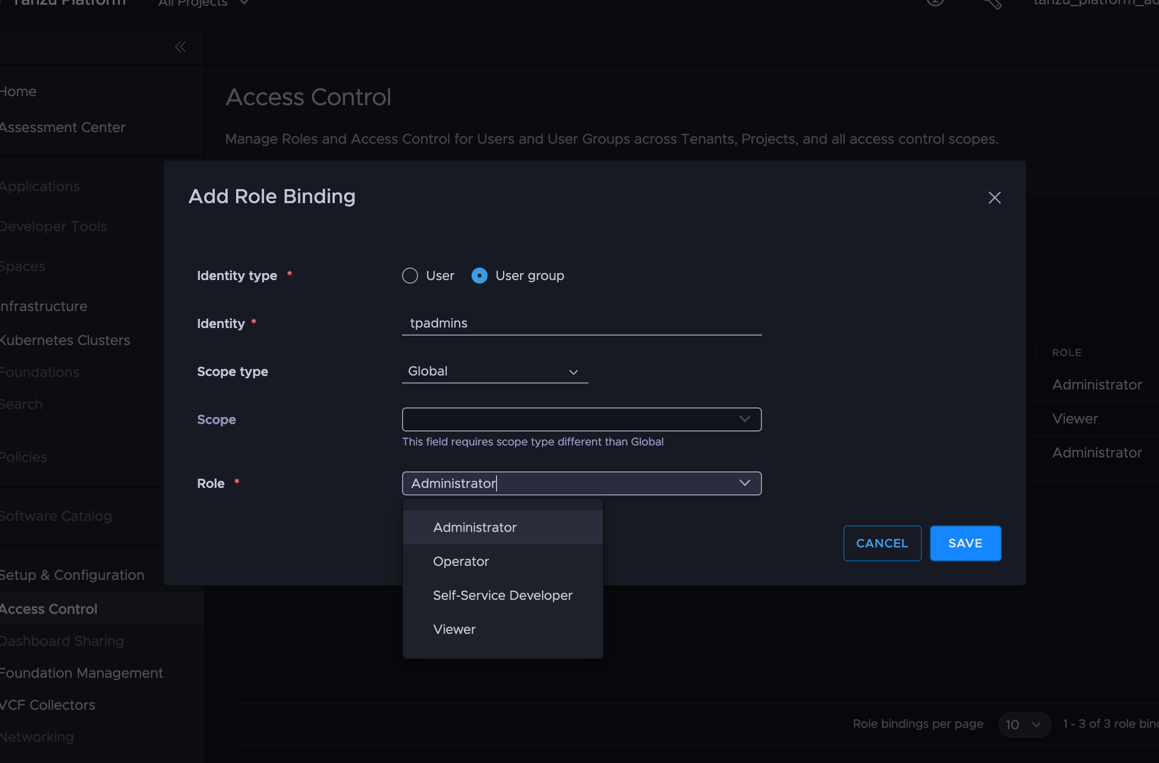Open Kubernetes Clusters in the sidebar

tap(65, 340)
